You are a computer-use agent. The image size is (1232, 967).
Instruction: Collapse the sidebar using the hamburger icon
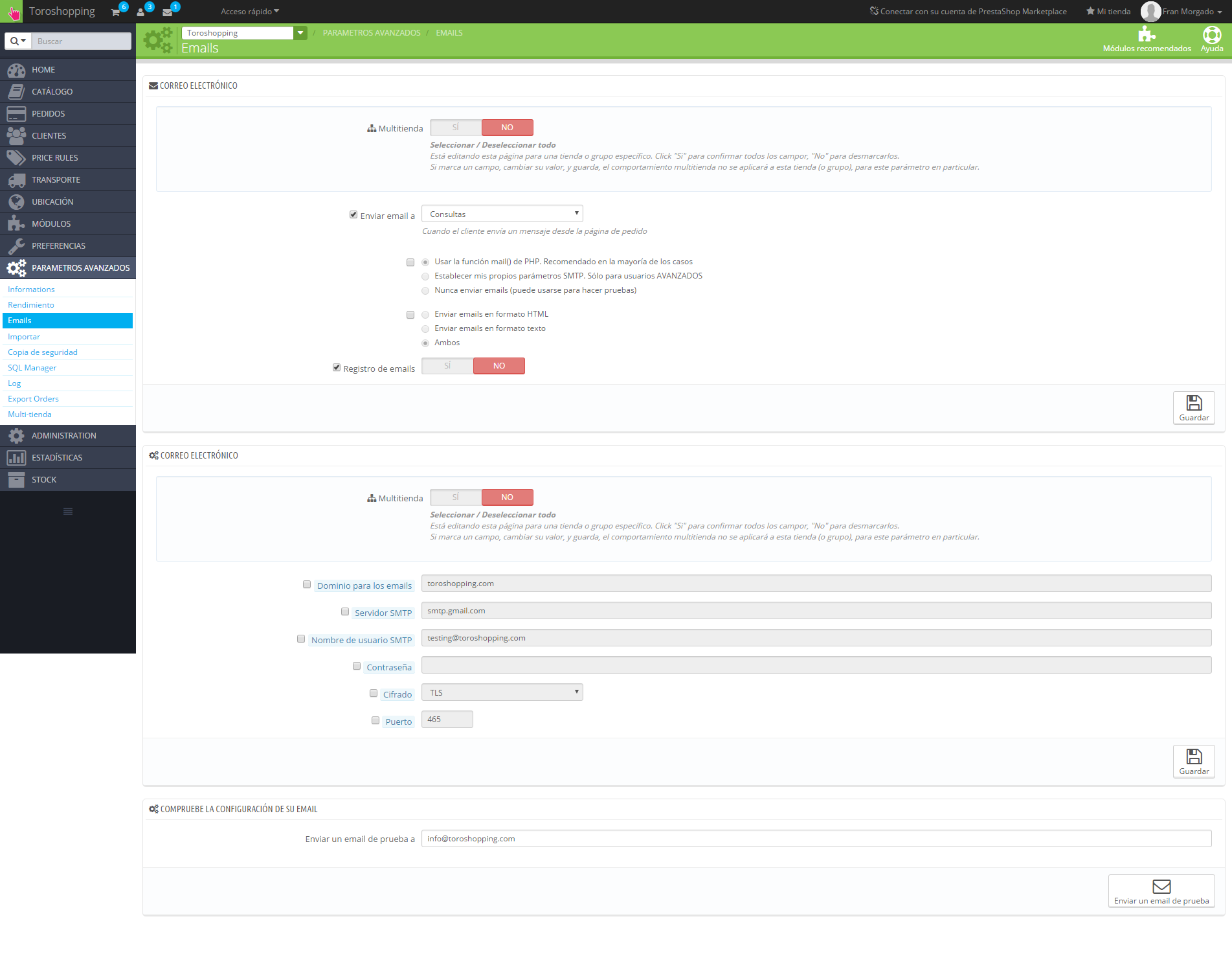[68, 512]
